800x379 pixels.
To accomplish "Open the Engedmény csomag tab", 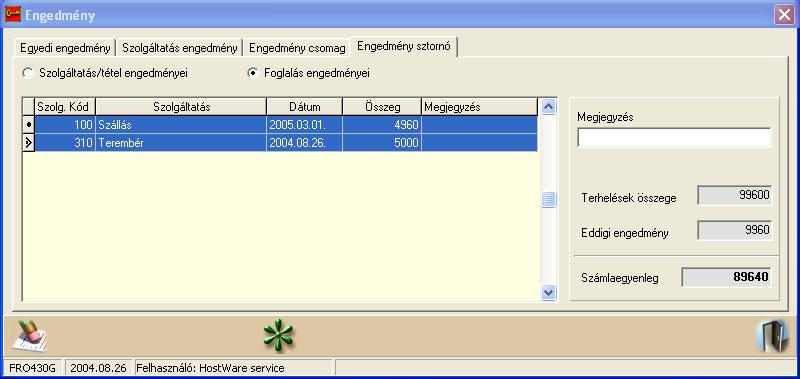I will click(297, 48).
